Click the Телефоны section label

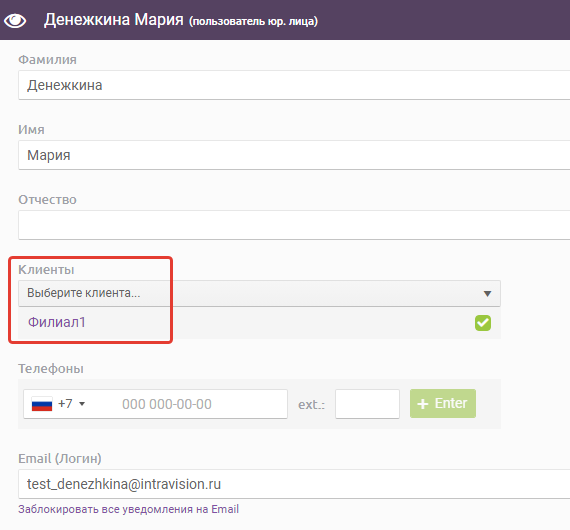51,369
